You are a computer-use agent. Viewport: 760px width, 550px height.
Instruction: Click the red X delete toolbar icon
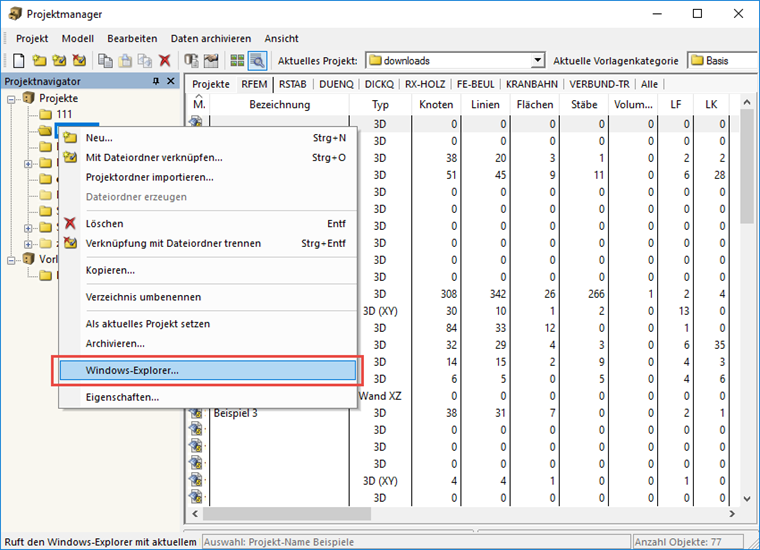pos(165,61)
